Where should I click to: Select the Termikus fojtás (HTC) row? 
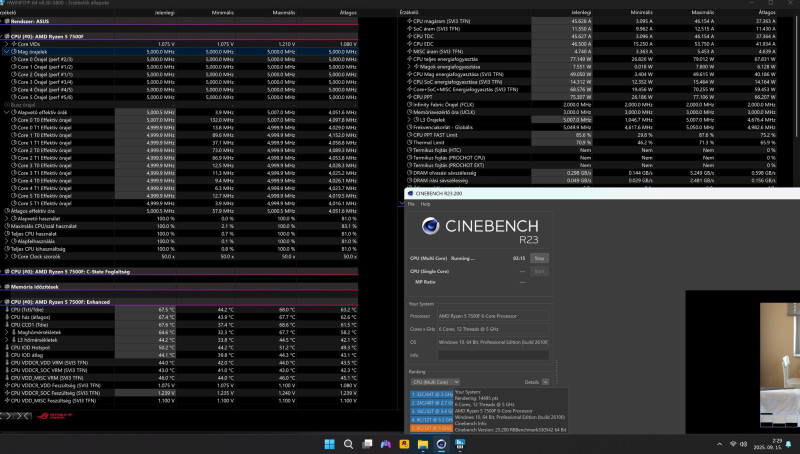pyautogui.click(x=591, y=150)
